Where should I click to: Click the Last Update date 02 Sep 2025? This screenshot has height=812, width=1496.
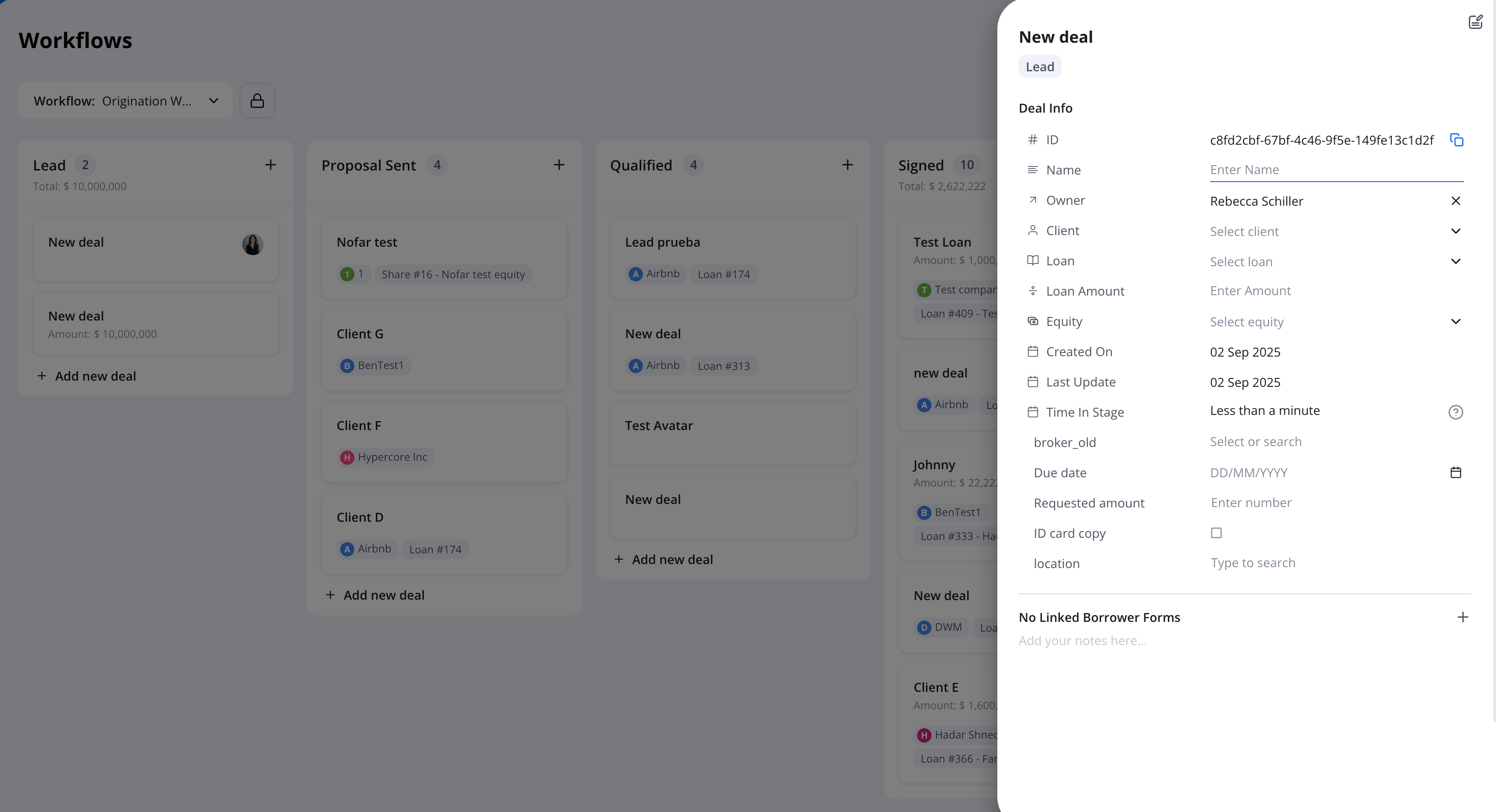click(1245, 383)
